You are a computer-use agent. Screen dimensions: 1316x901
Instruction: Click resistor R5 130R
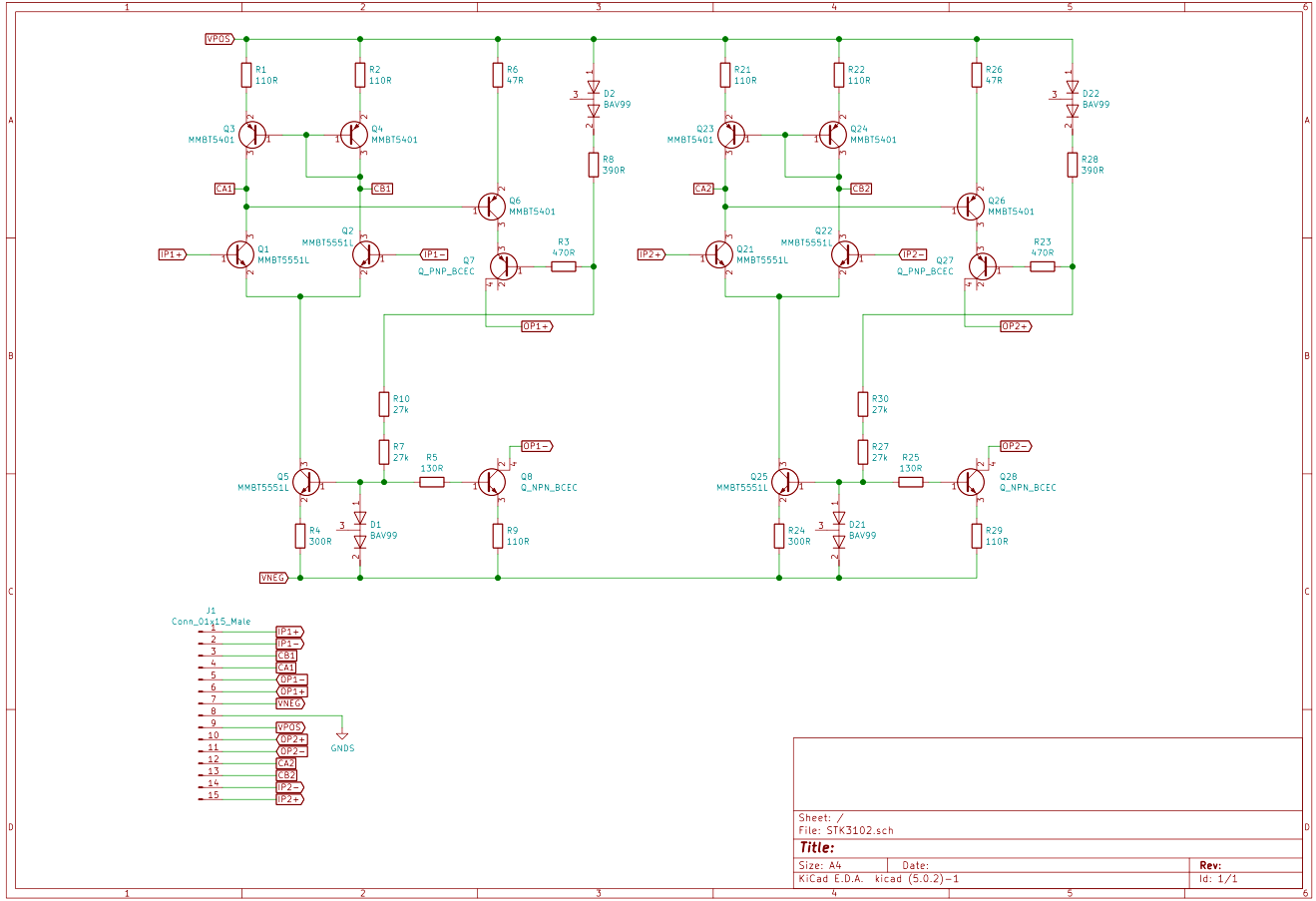432,482
